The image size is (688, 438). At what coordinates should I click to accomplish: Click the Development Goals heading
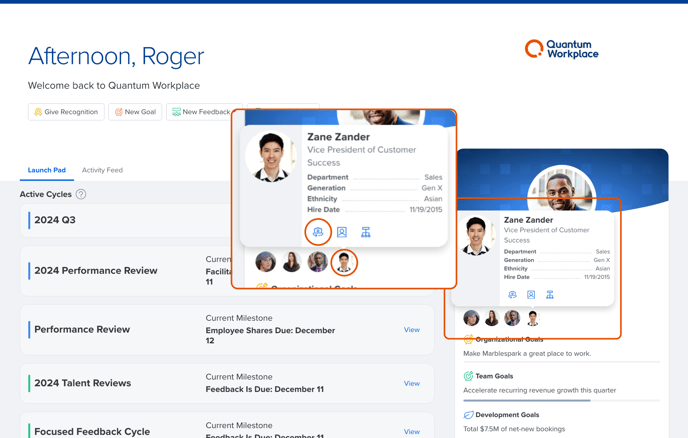click(x=507, y=415)
